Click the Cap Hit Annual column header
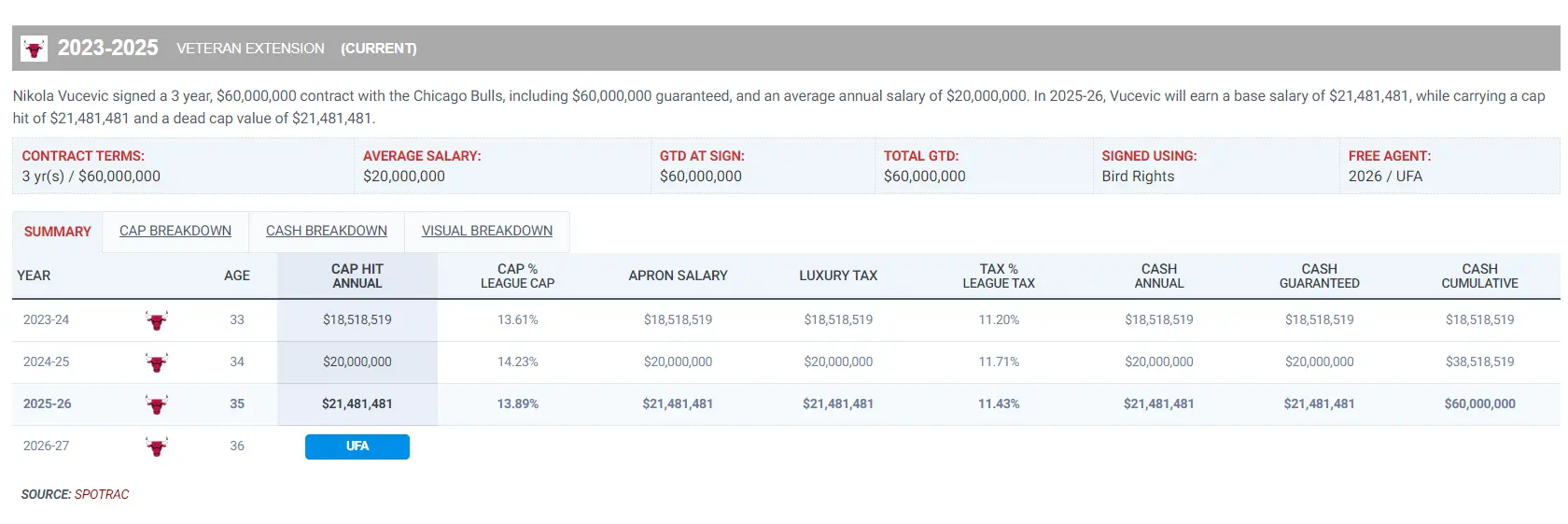This screenshot has height=524, width=1568. coord(357,276)
